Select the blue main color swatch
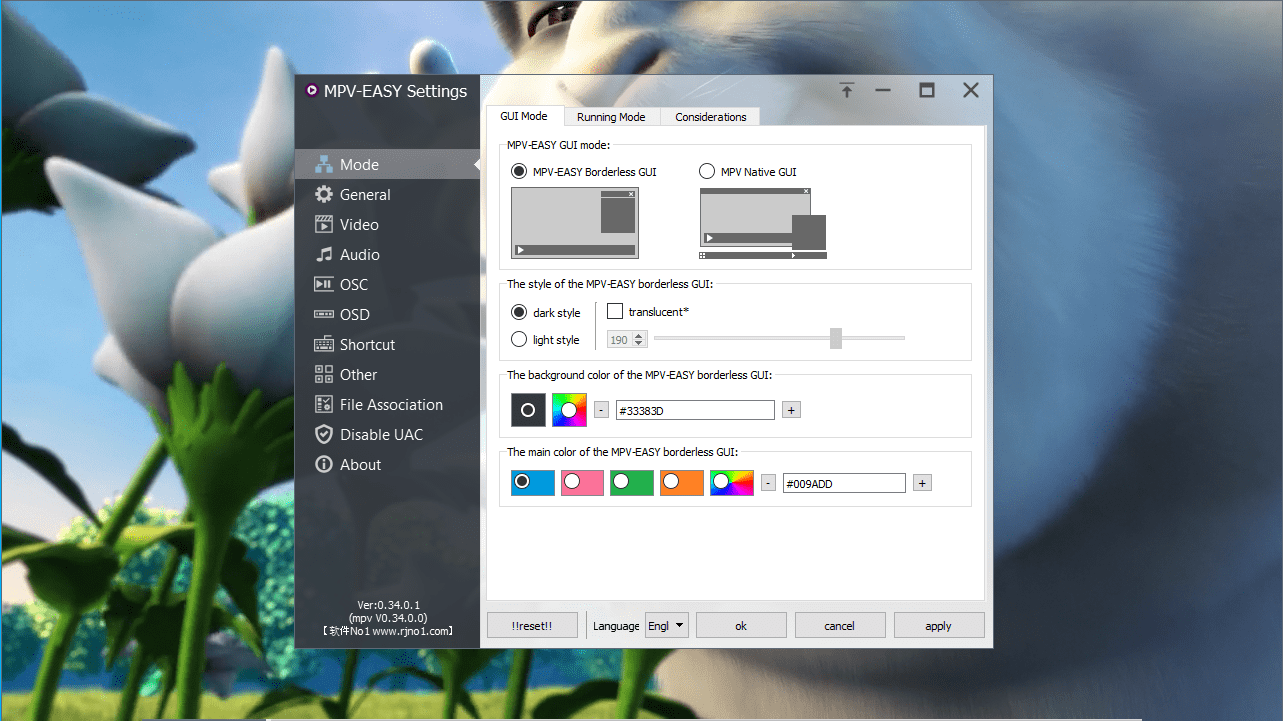Viewport: 1283px width, 721px height. [x=532, y=483]
